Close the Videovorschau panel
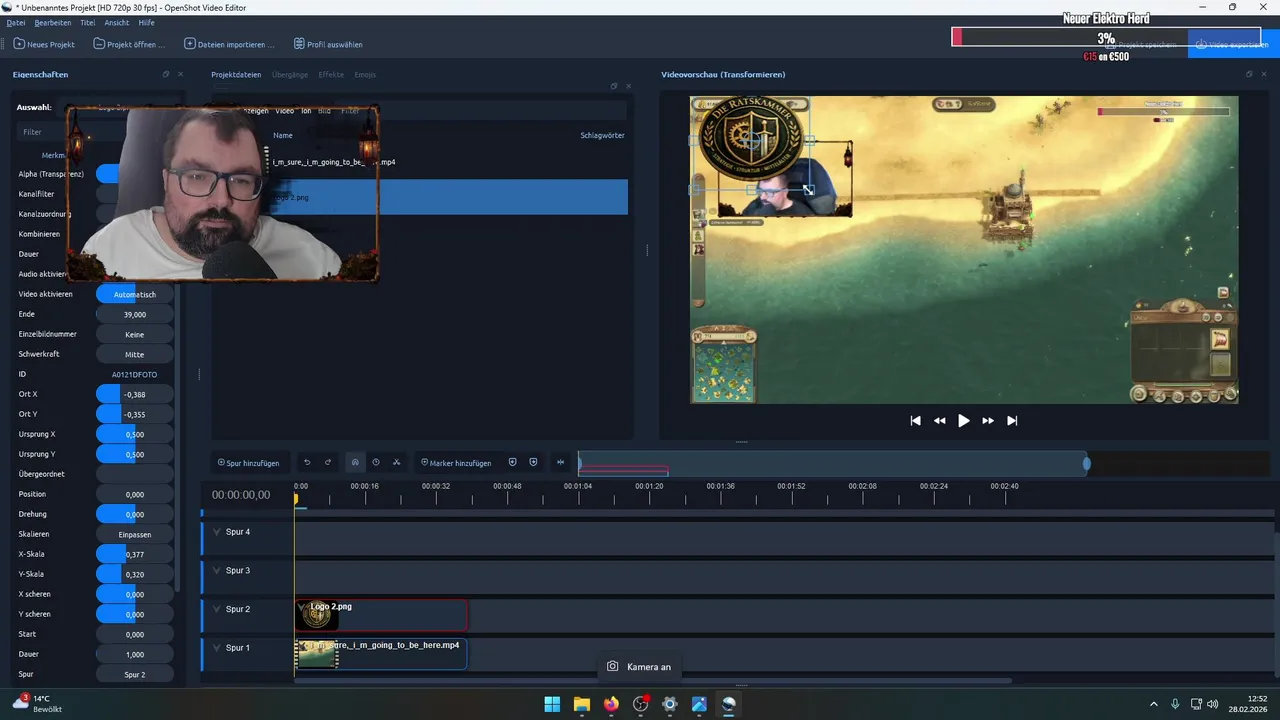The height and width of the screenshot is (720, 1280). click(1262, 74)
